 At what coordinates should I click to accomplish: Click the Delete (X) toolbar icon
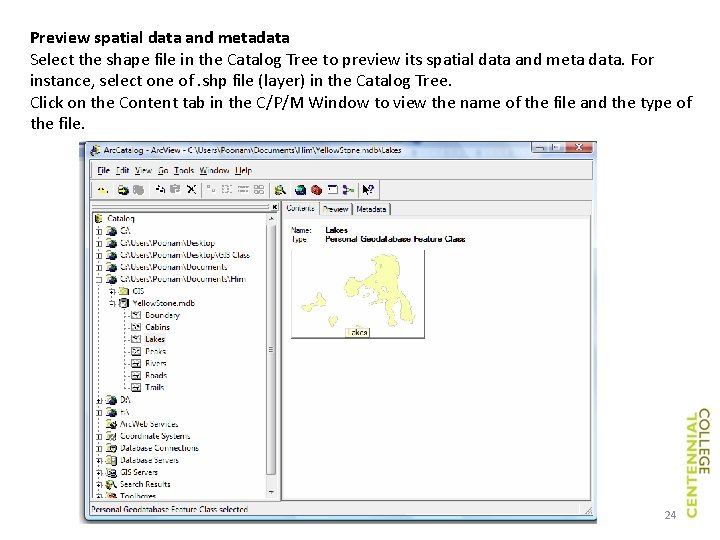point(191,189)
